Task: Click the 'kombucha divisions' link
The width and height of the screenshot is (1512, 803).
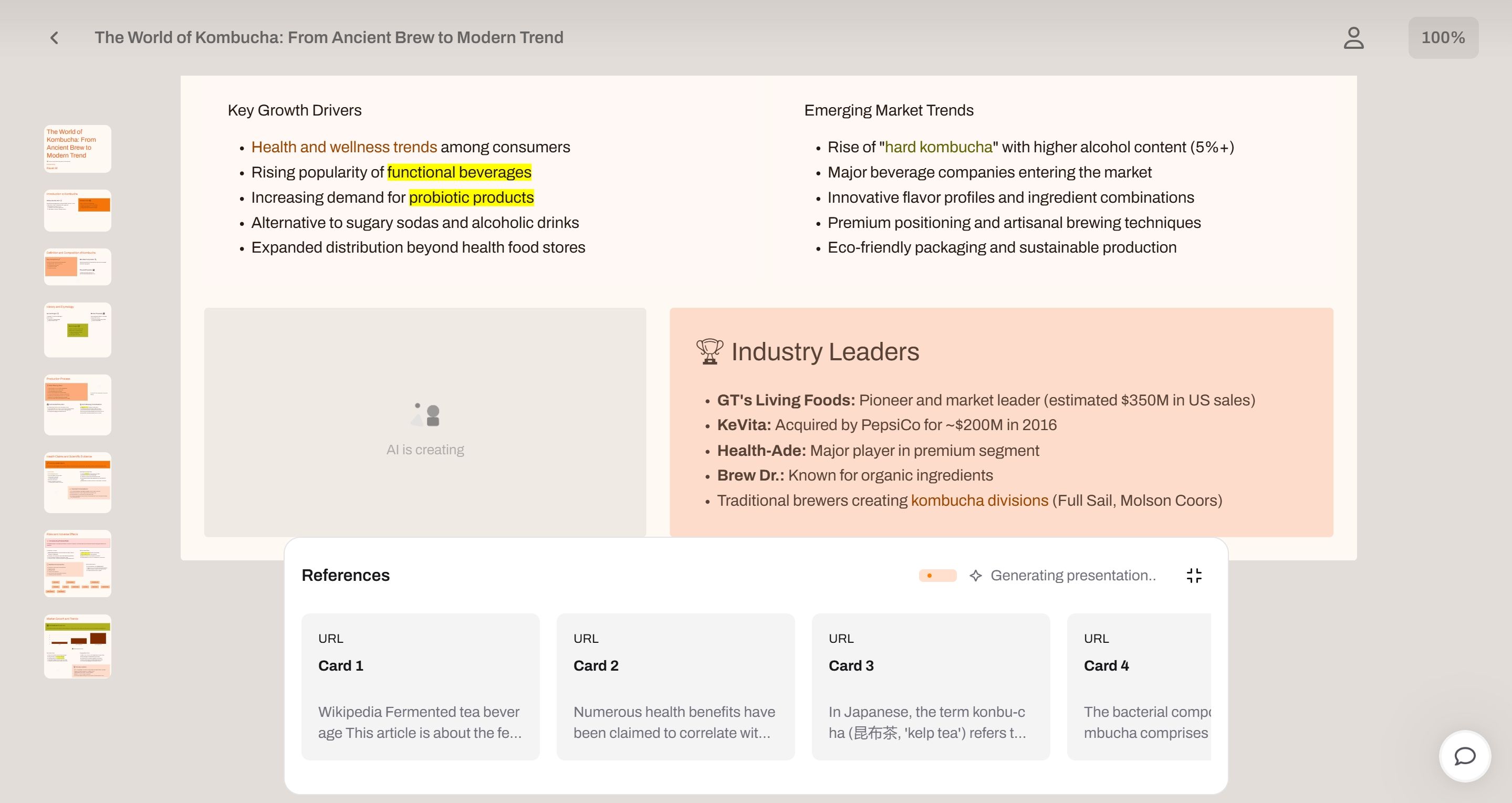Action: point(979,500)
